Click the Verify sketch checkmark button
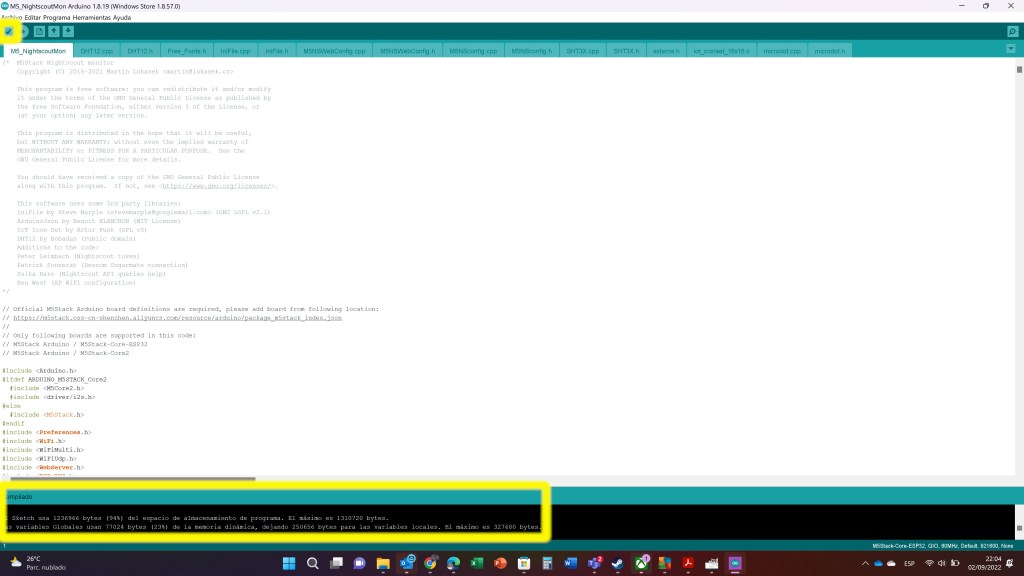Viewport: 1024px width, 576px height. point(9,31)
